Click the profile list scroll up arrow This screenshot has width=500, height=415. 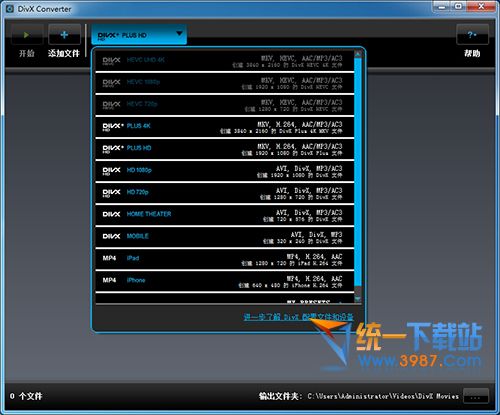coord(358,54)
